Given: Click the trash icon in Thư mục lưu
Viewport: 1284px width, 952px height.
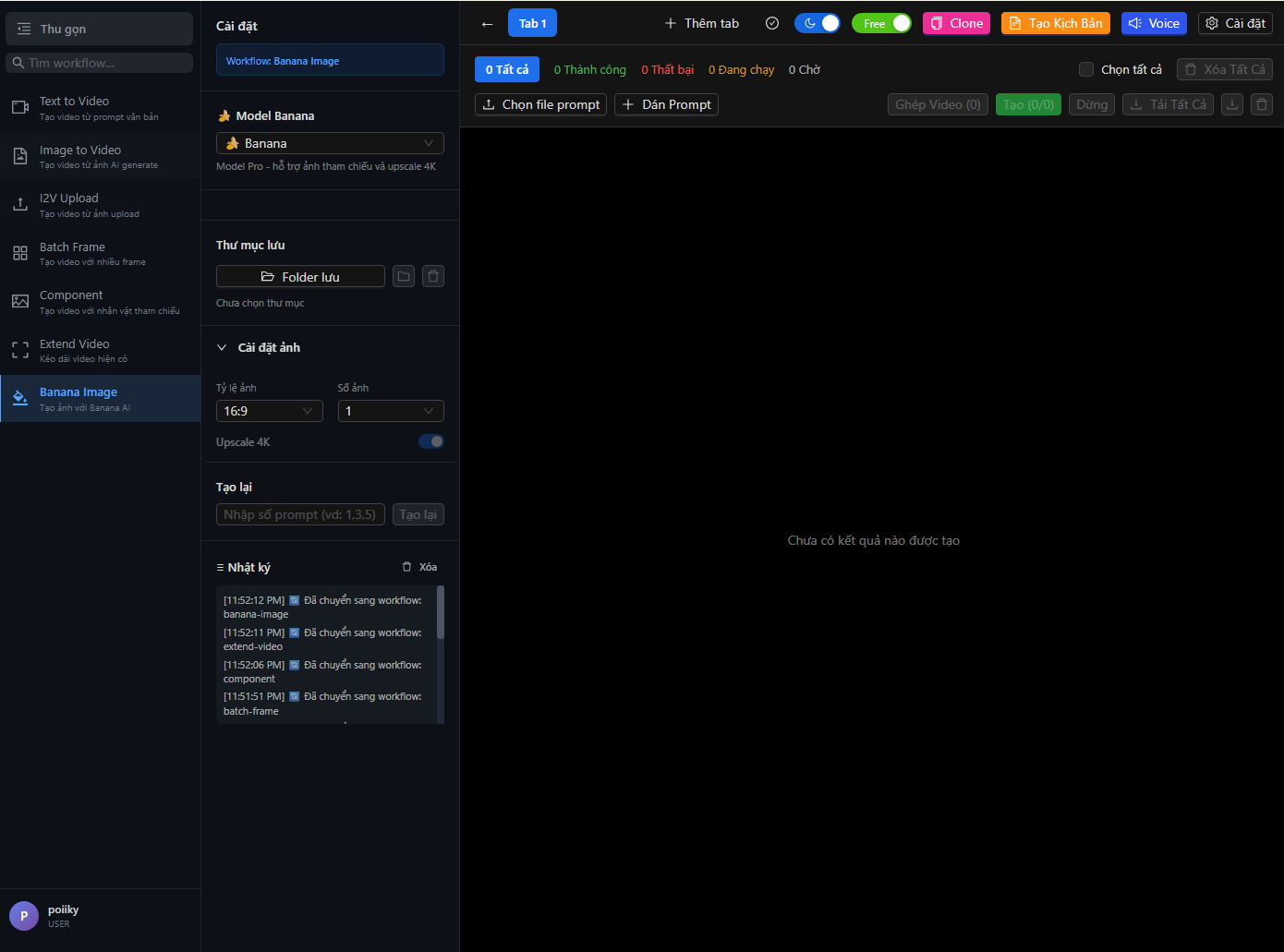Looking at the screenshot, I should [x=433, y=276].
